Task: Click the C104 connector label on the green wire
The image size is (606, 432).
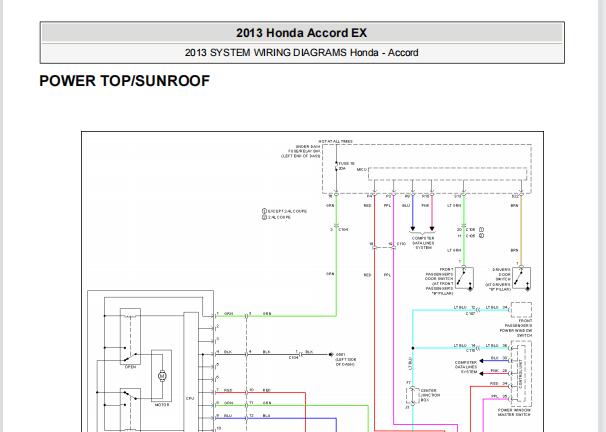Action: [x=343, y=230]
